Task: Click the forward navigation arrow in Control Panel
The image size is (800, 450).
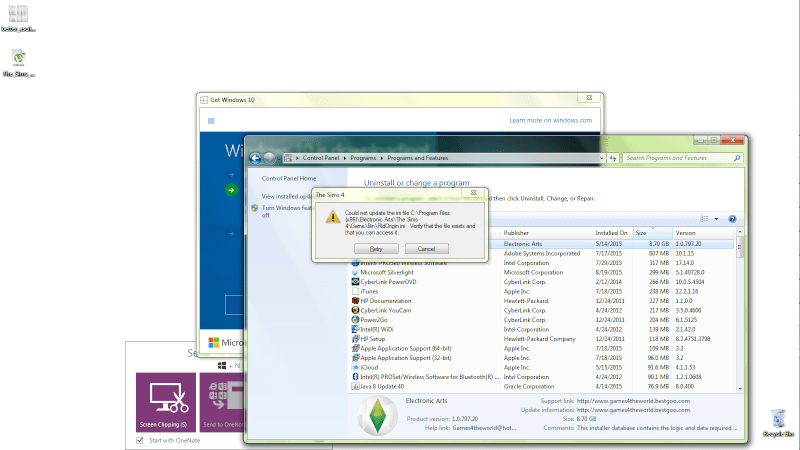Action: (x=269, y=159)
